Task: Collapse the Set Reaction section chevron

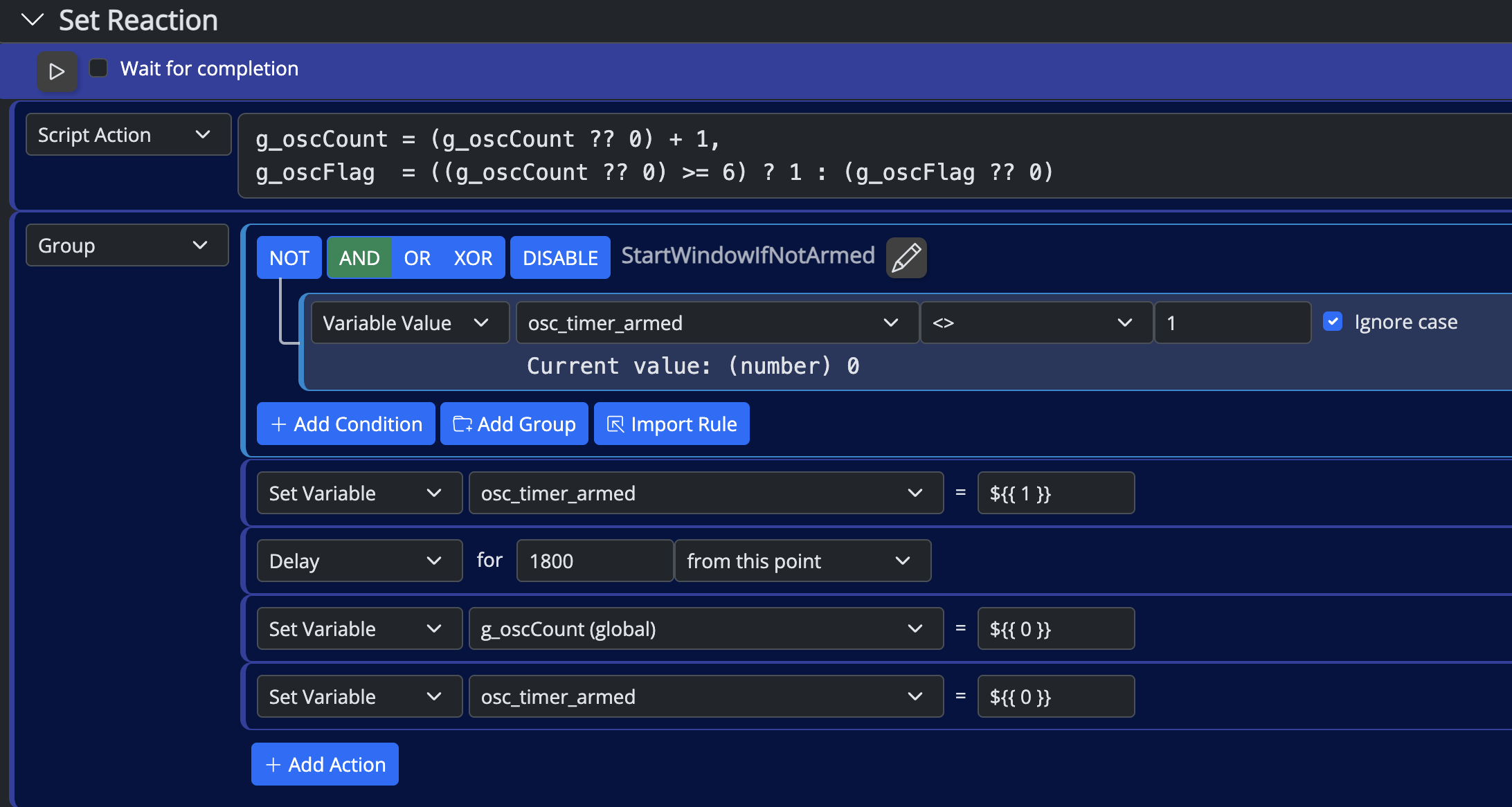Action: (x=33, y=20)
